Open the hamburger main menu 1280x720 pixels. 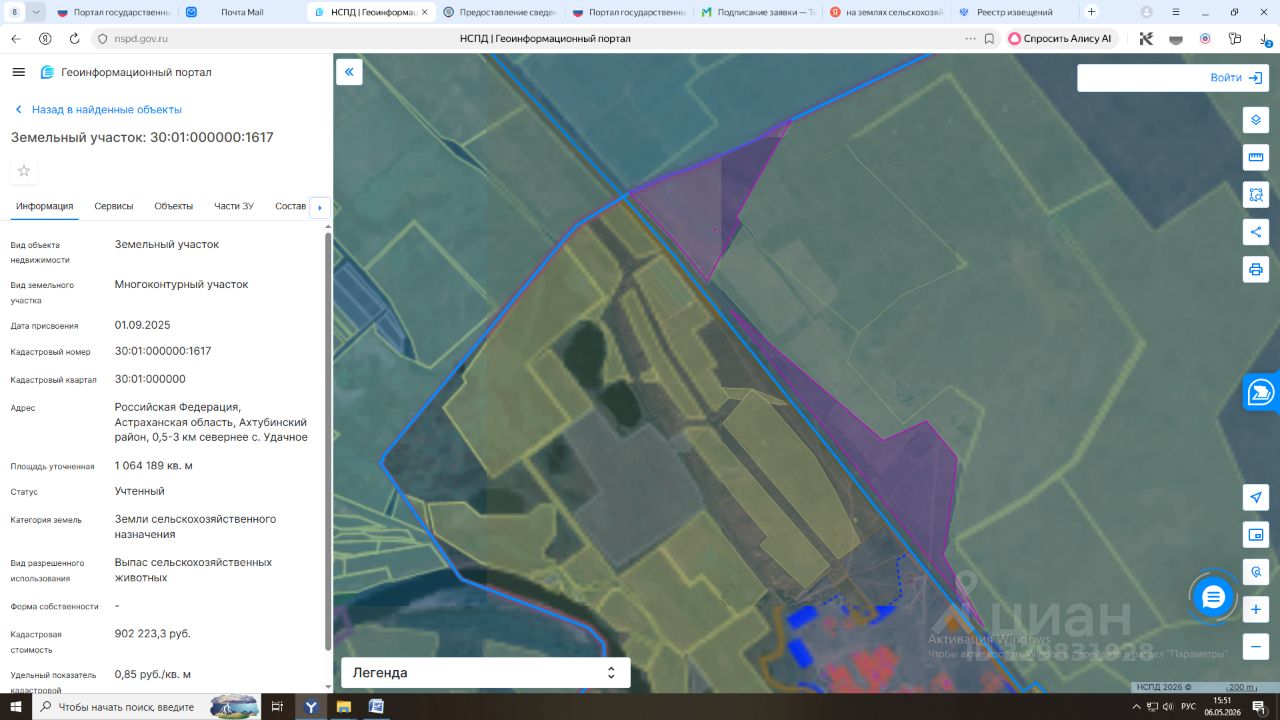coord(18,72)
